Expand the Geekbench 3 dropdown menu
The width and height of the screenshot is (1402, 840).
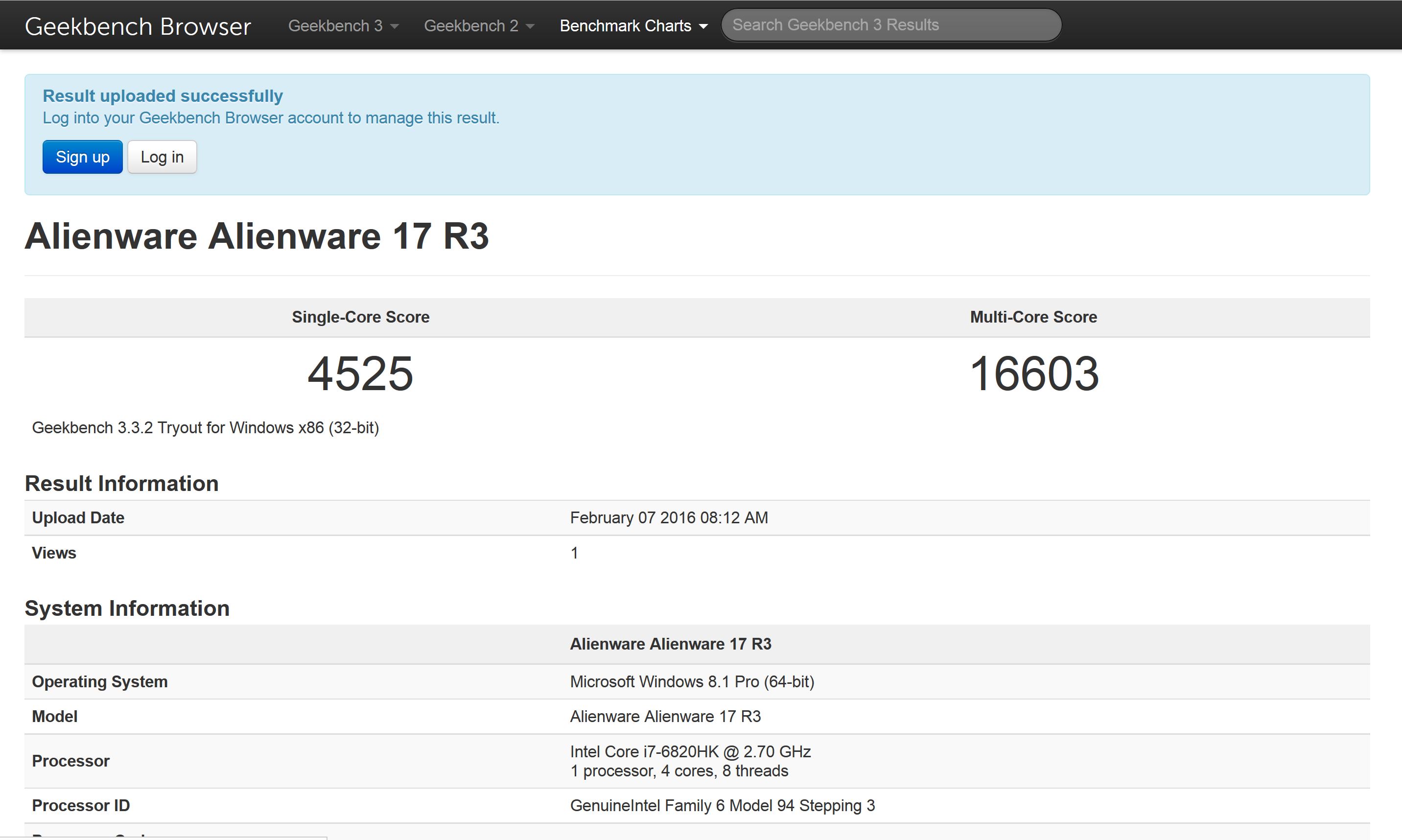[343, 25]
